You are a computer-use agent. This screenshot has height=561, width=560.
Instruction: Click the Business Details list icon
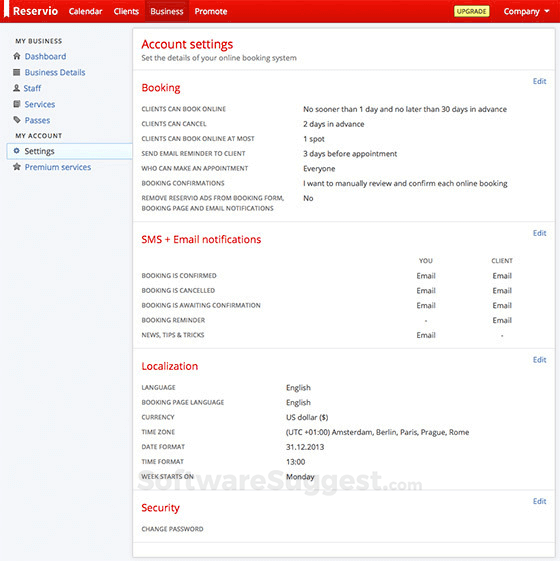click(x=16, y=72)
